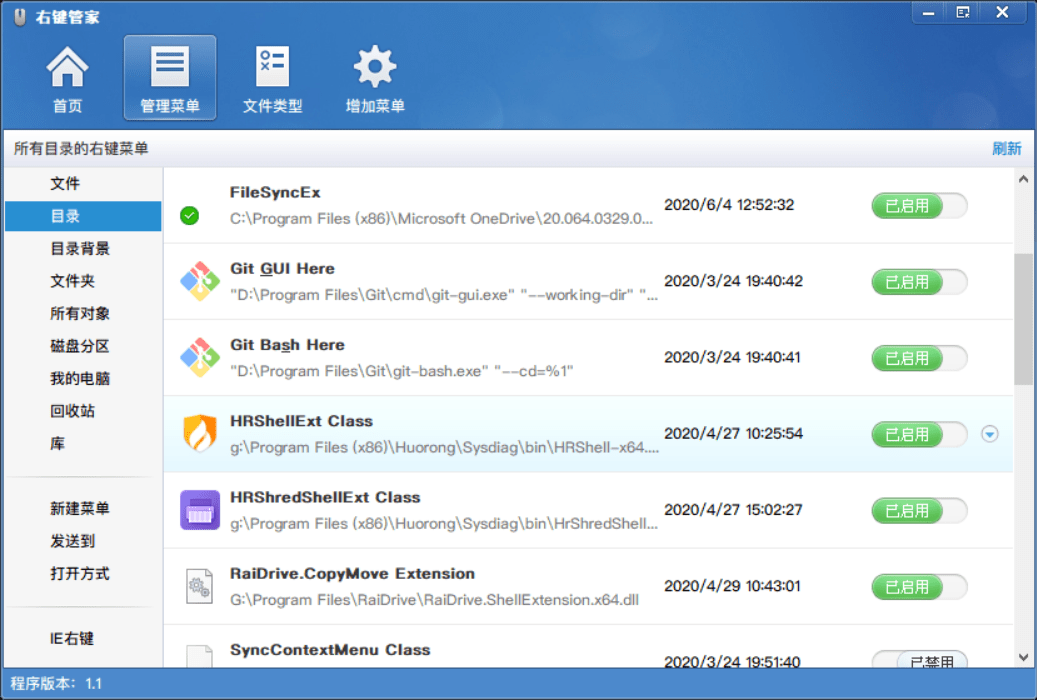The image size is (1037, 700).
Task: Select 回收站 in the sidebar
Action: pyautogui.click(x=72, y=411)
